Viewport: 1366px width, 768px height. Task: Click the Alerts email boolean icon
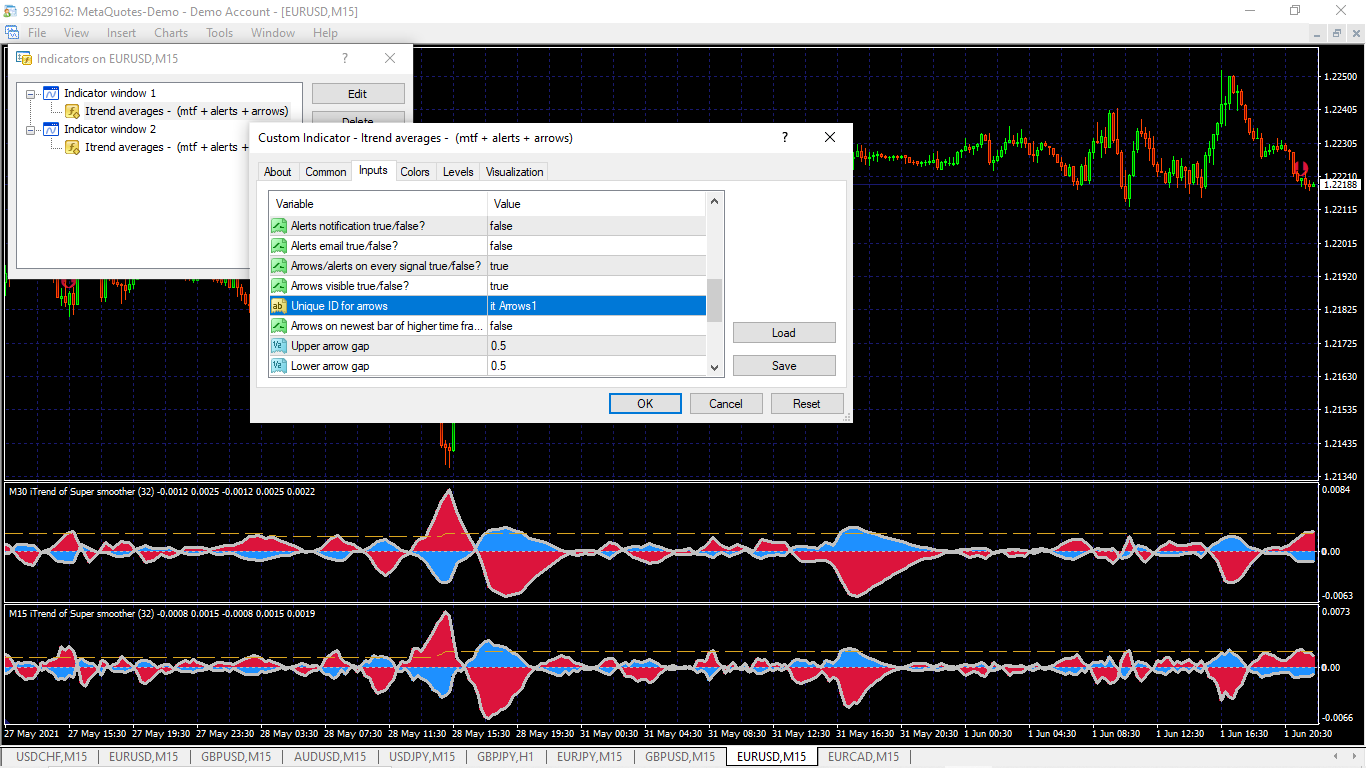pos(279,246)
